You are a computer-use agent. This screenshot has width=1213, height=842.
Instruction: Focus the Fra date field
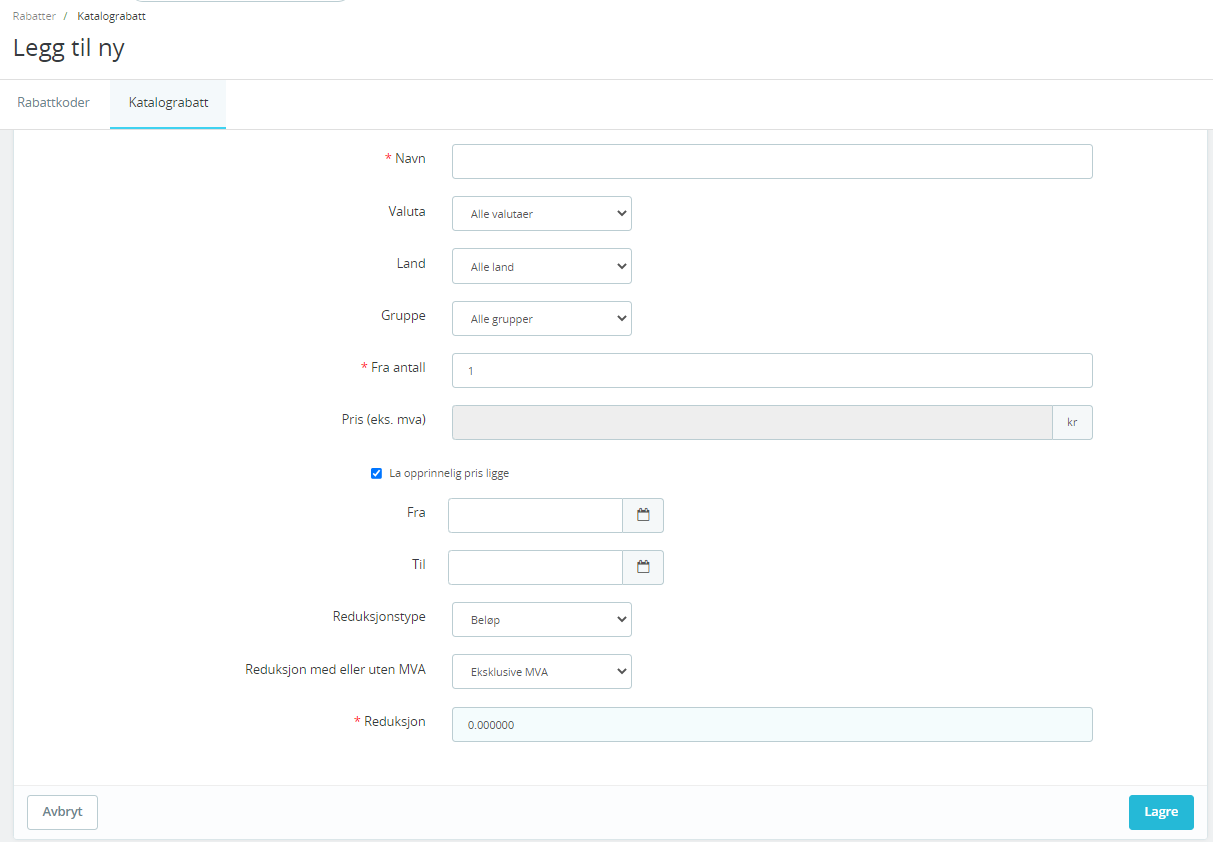click(x=536, y=515)
